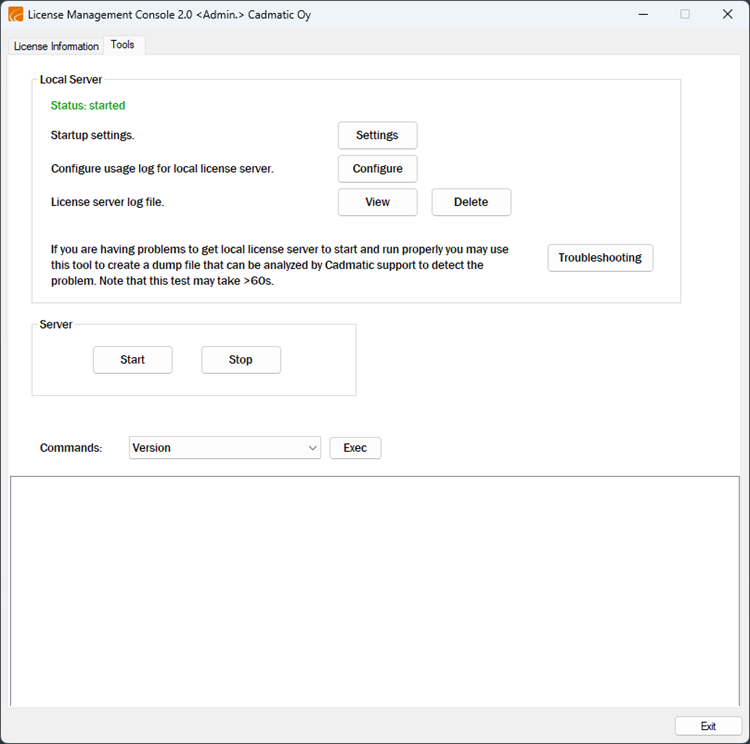750x744 pixels.
Task: Run the Troubleshooting dump tool
Action: pyautogui.click(x=600, y=258)
